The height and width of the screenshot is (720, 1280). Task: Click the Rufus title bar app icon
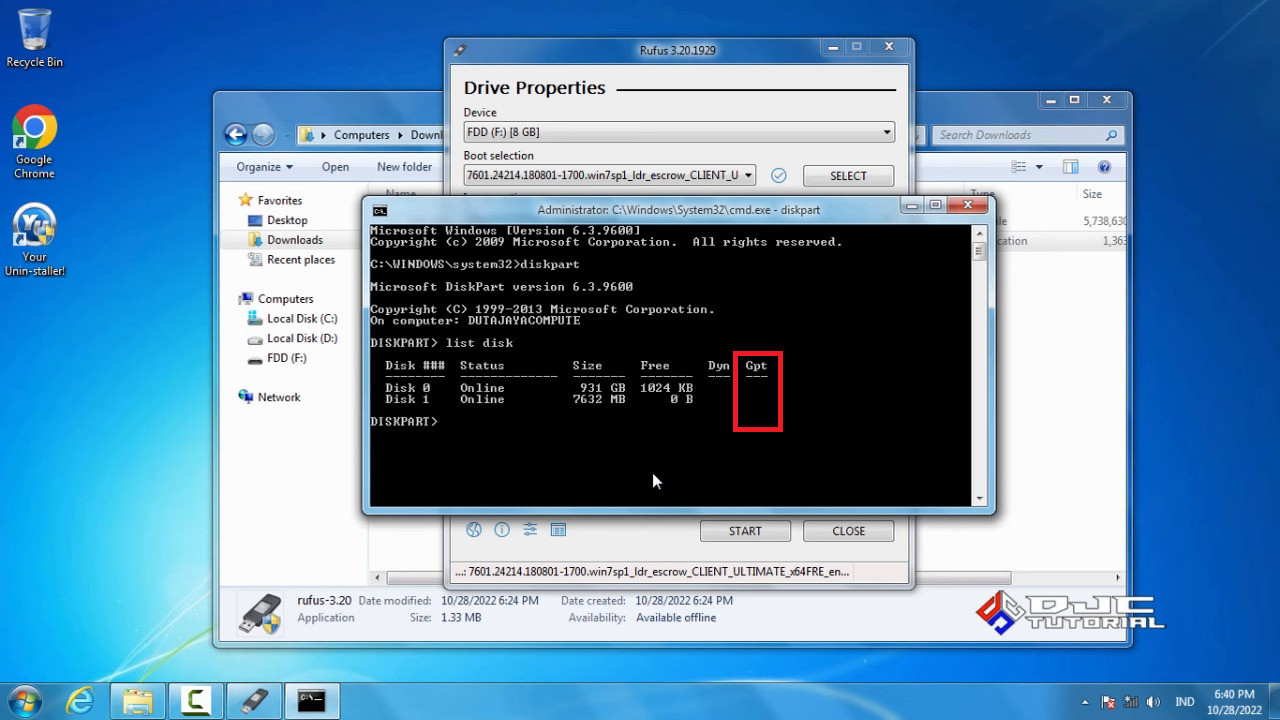click(460, 50)
